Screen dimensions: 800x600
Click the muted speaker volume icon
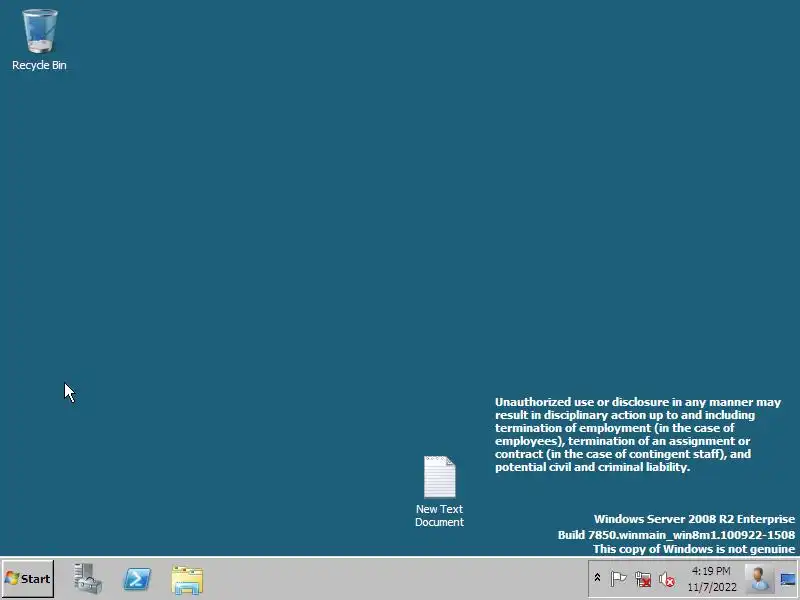(x=667, y=580)
